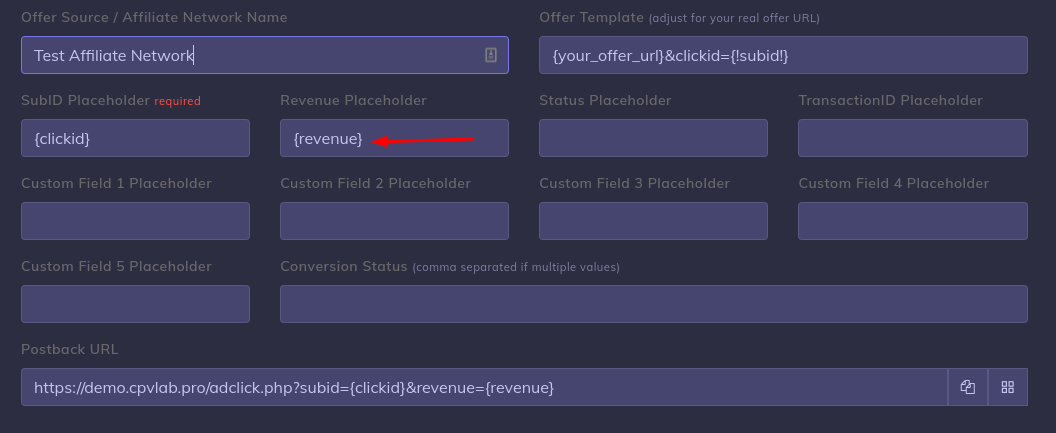Click the autofill icon in Affiliate Network Name field
The width and height of the screenshot is (1056, 433).
click(x=490, y=55)
